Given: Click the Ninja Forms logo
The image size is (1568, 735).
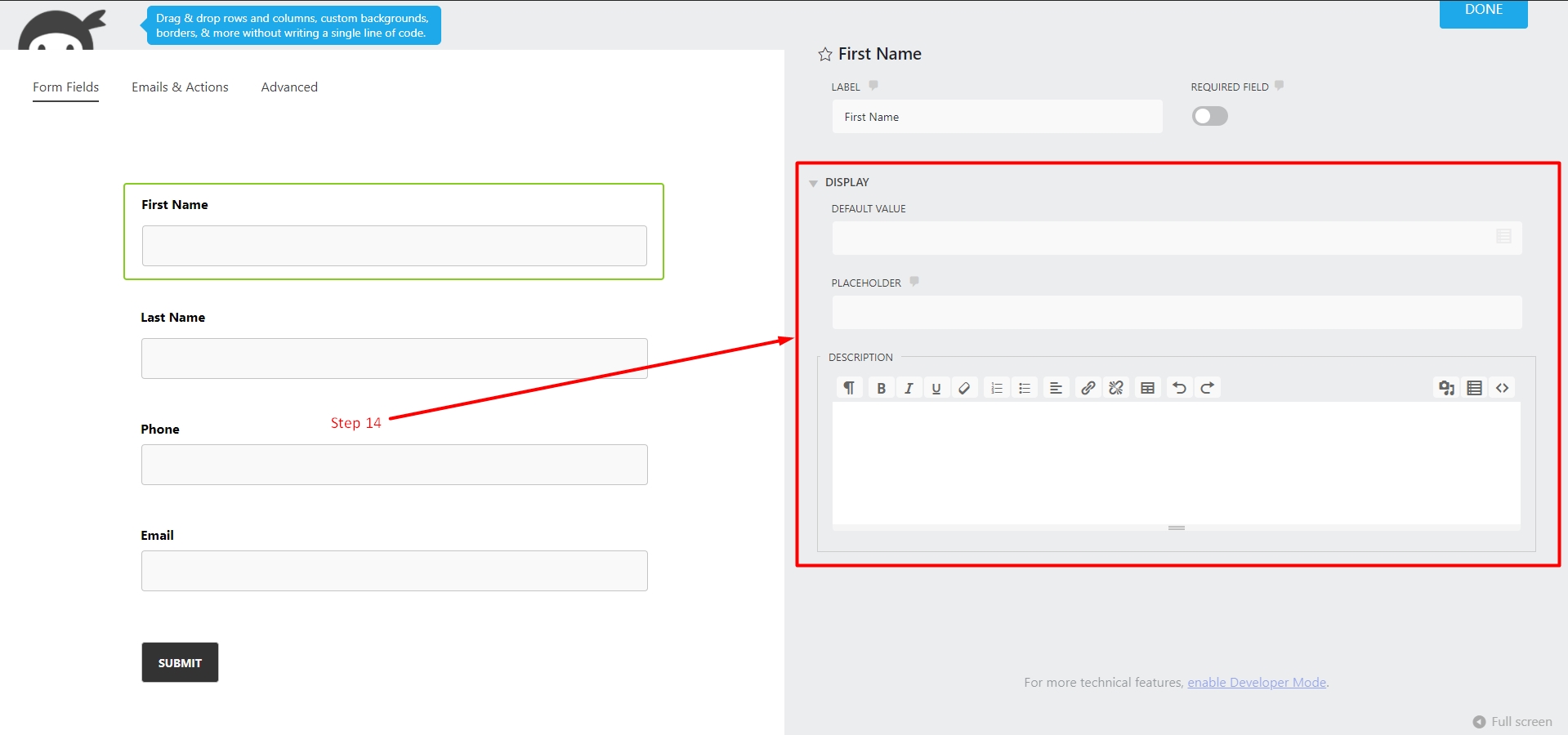Looking at the screenshot, I should (62, 31).
